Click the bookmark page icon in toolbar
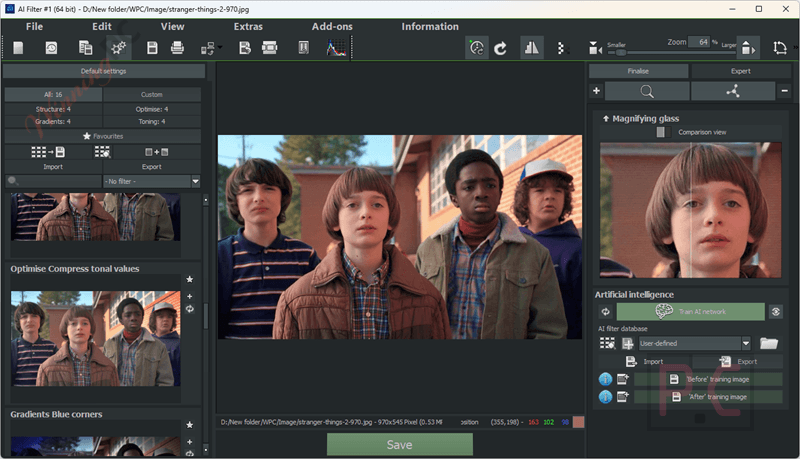The width and height of the screenshot is (800, 459). click(x=304, y=48)
